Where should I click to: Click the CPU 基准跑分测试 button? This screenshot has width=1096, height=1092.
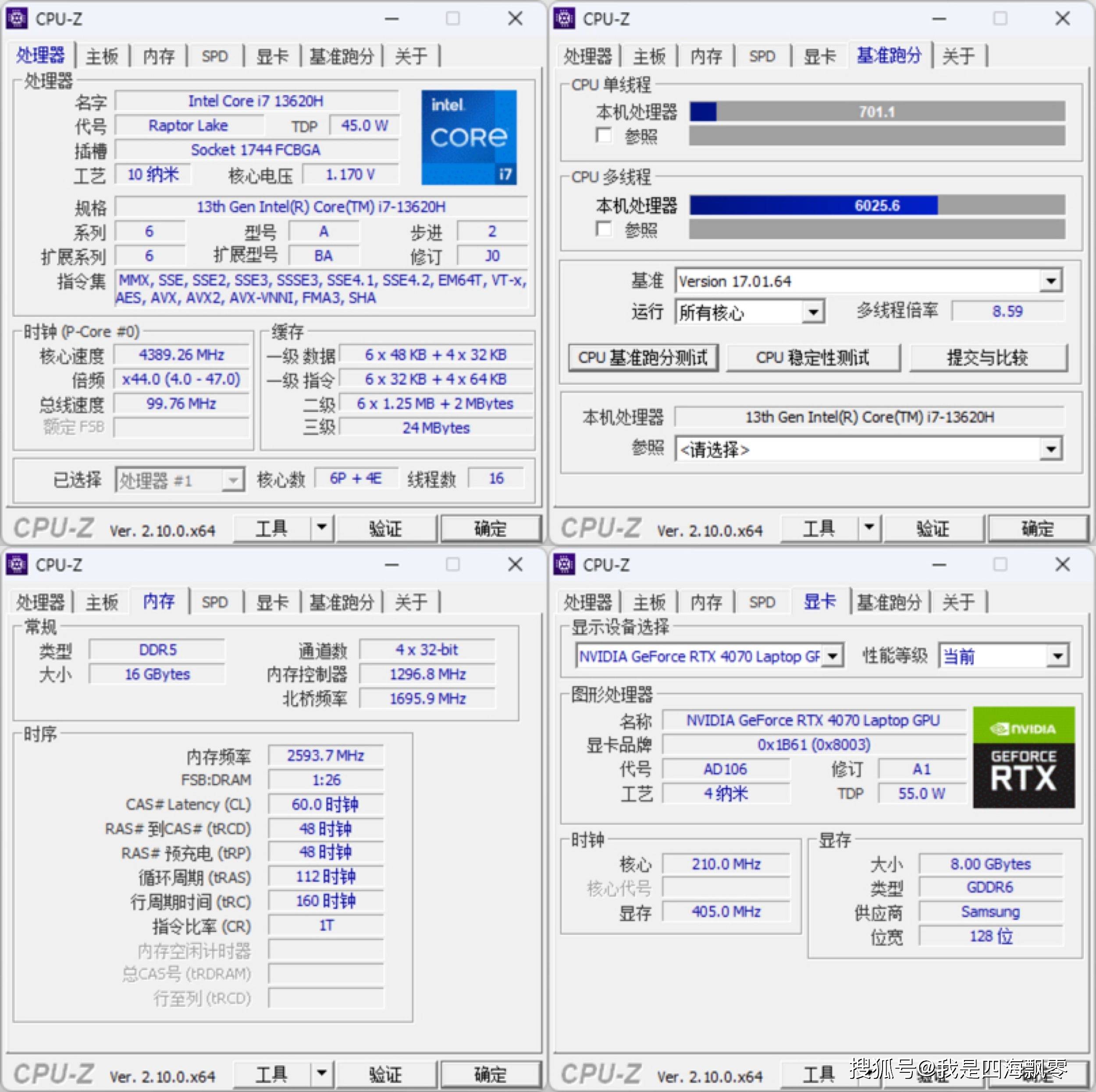coord(643,358)
